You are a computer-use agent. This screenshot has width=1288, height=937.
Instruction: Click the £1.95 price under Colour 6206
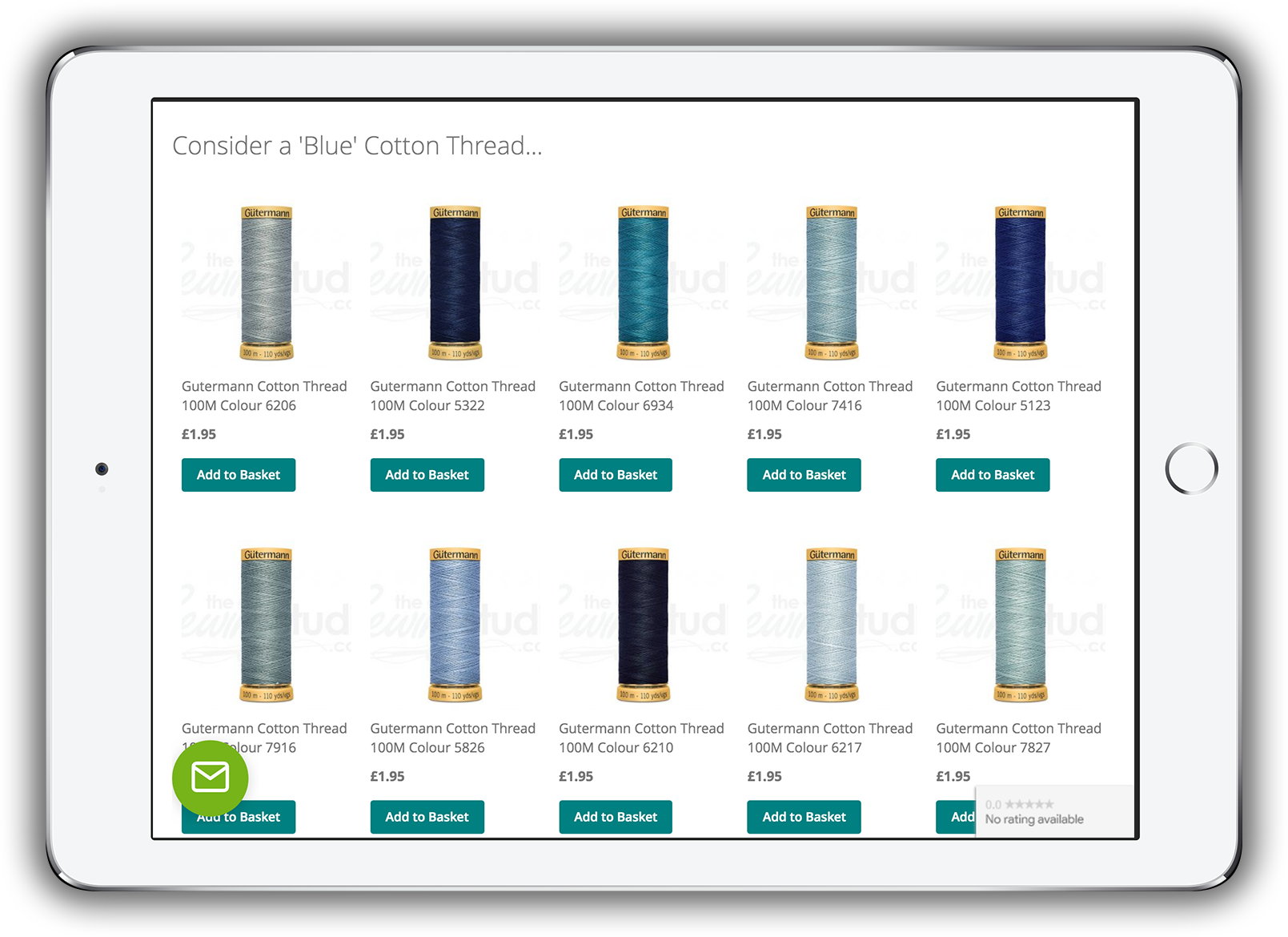point(199,434)
